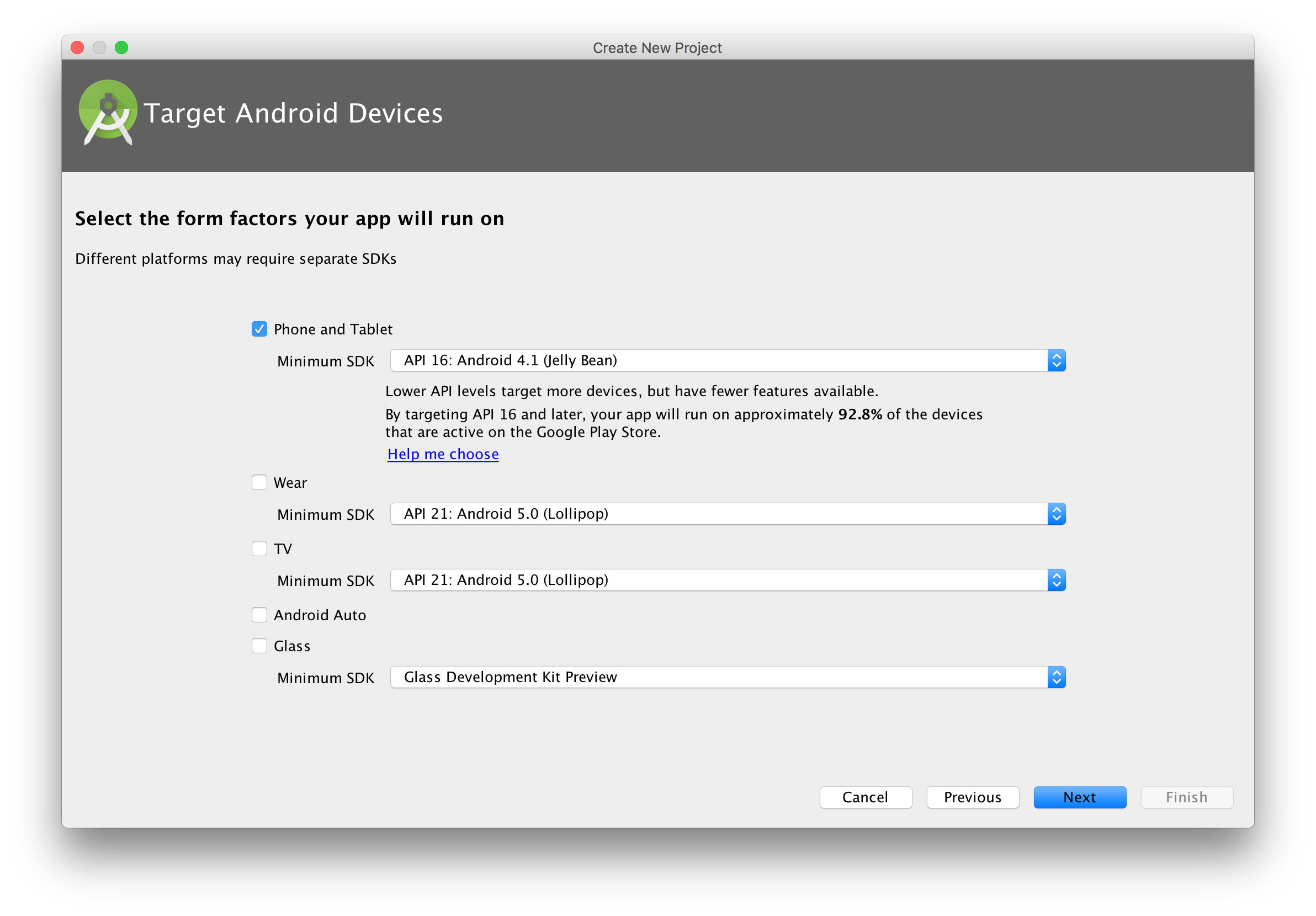Open the Phone and Tablet Minimum SDK dropdown

727,360
